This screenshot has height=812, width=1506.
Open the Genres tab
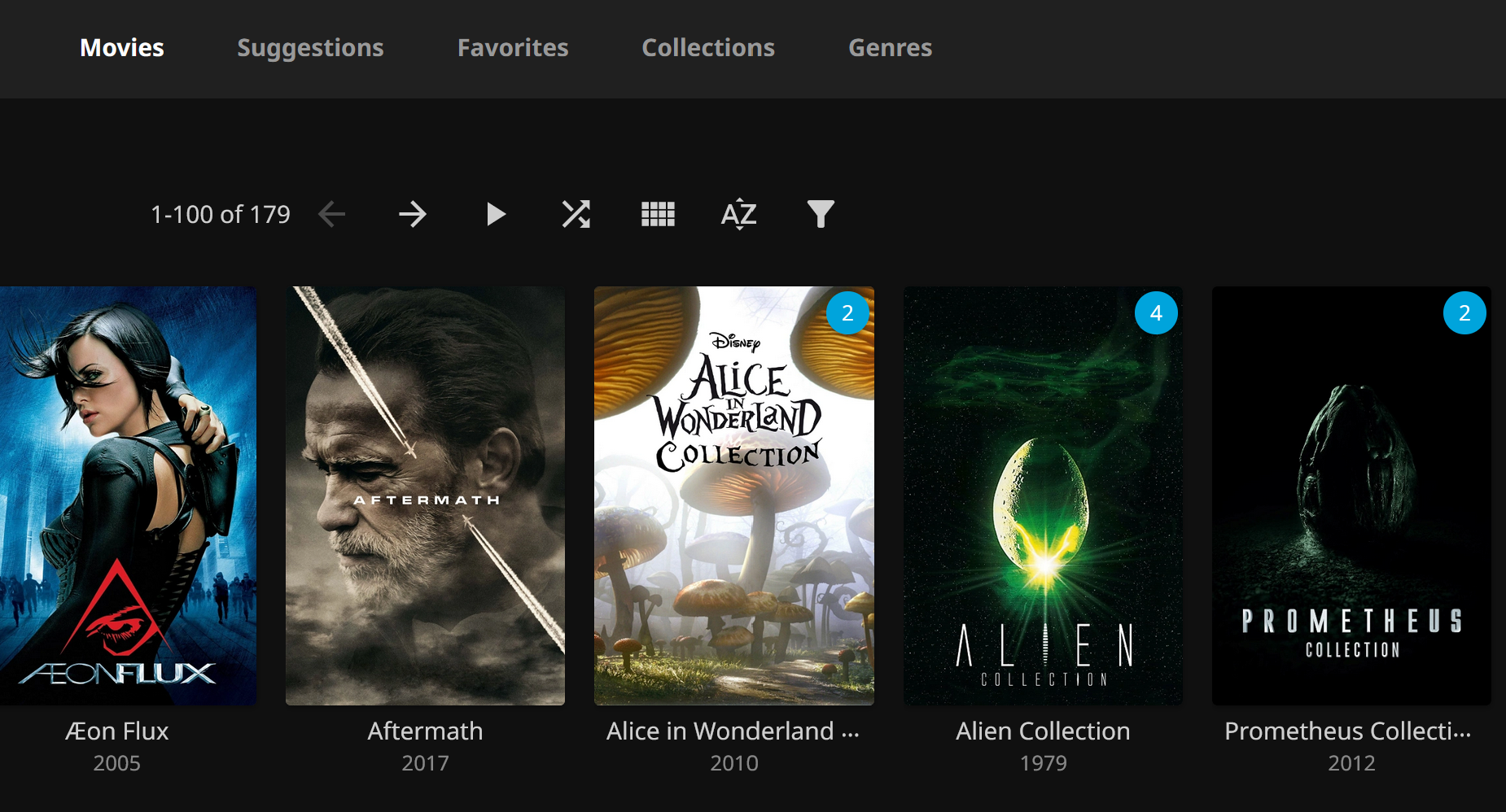[890, 48]
